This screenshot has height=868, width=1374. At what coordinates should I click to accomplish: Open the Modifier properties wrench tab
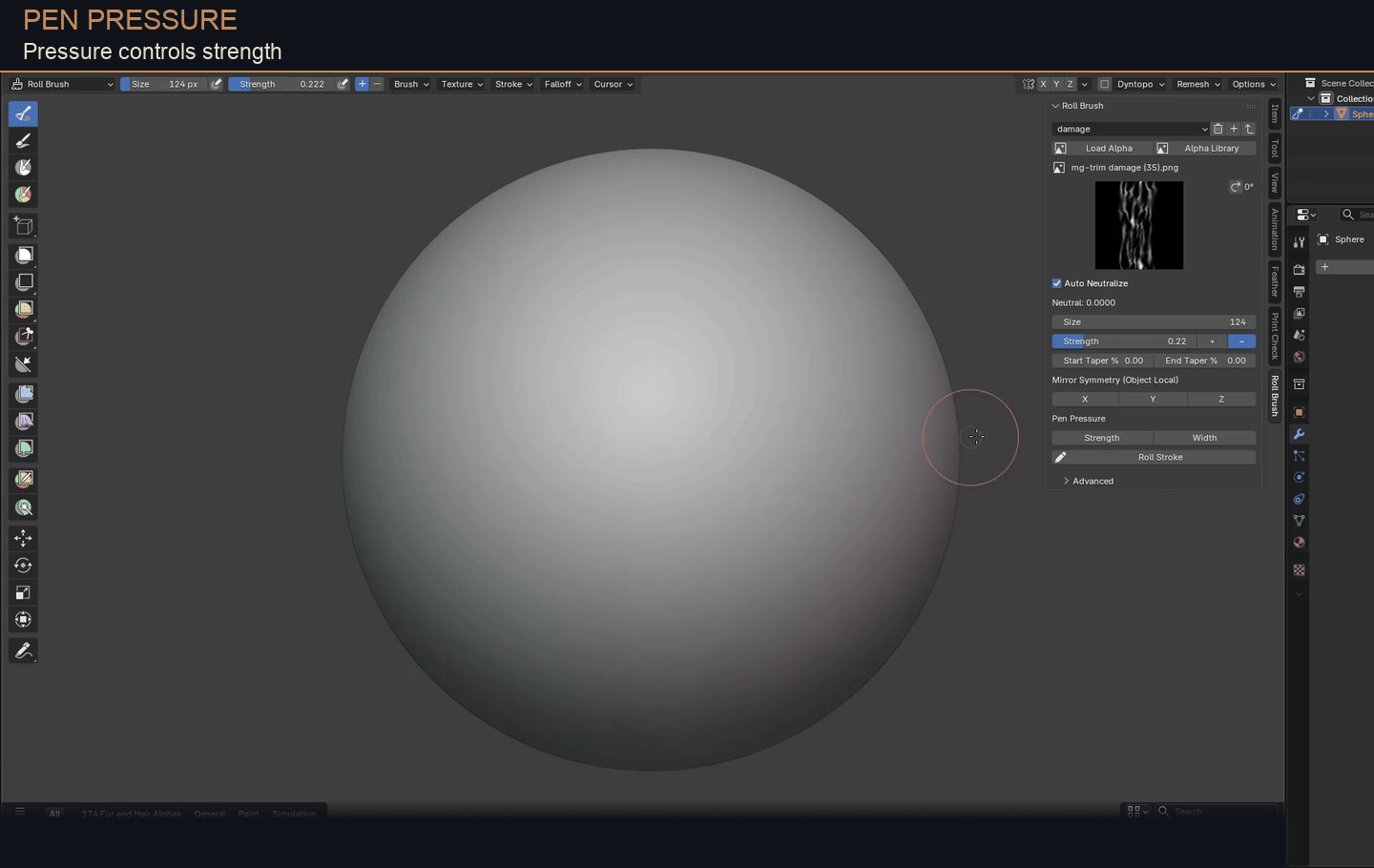point(1299,434)
